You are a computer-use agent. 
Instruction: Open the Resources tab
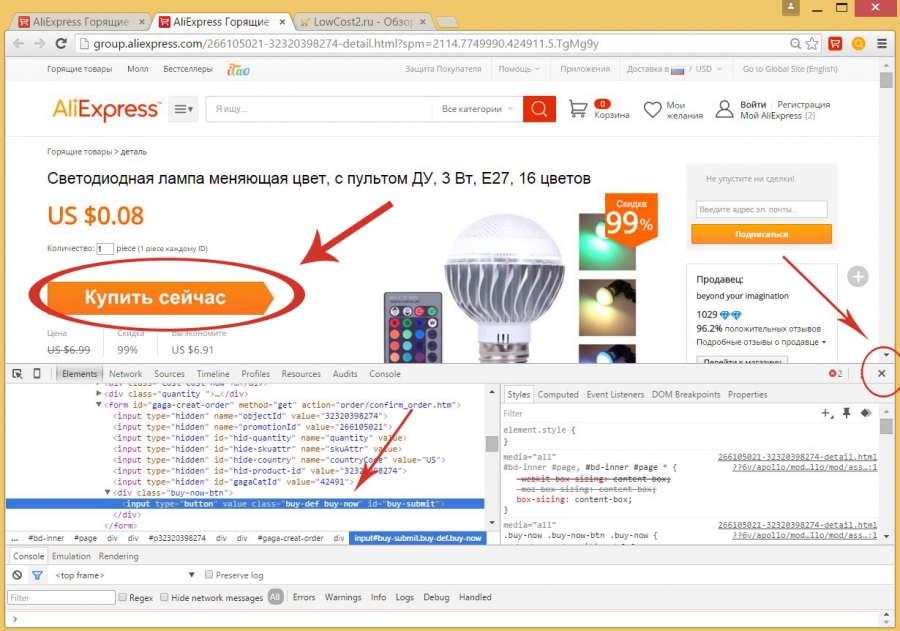(301, 374)
